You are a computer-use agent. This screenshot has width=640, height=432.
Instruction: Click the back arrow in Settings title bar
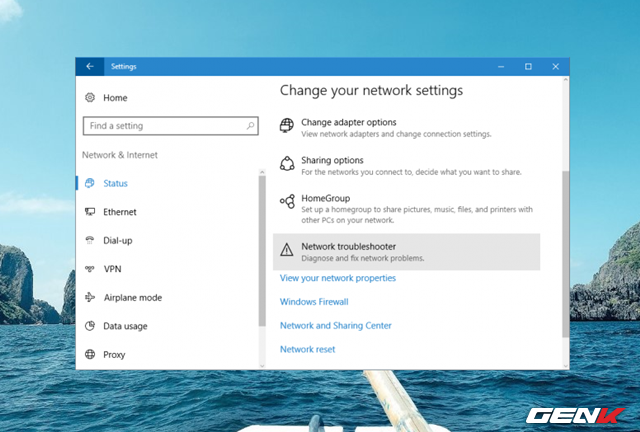coord(90,67)
